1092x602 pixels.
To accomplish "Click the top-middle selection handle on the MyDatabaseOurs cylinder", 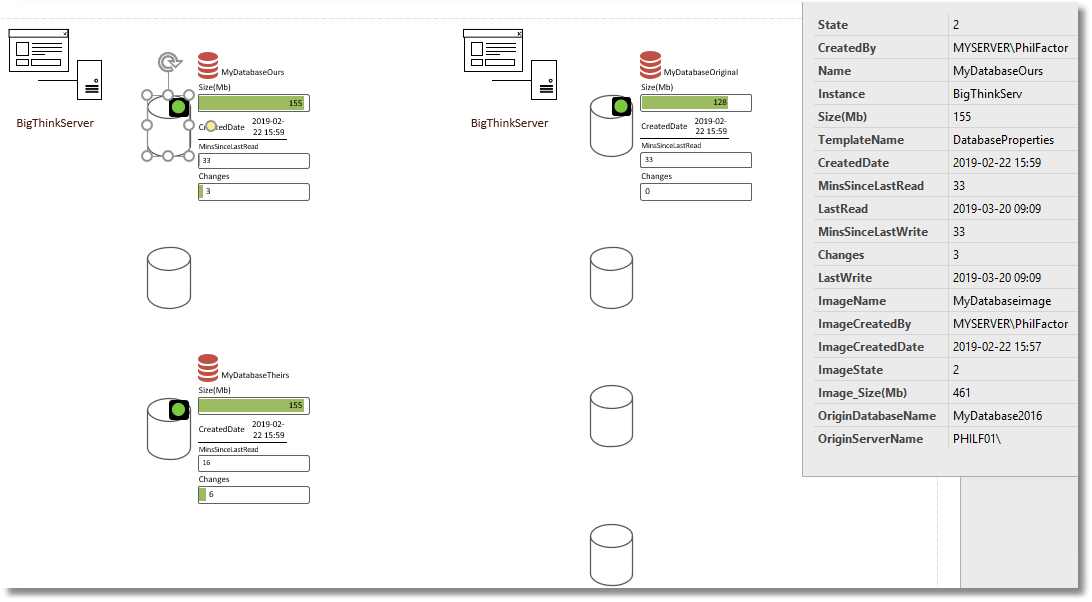I will 168,94.
